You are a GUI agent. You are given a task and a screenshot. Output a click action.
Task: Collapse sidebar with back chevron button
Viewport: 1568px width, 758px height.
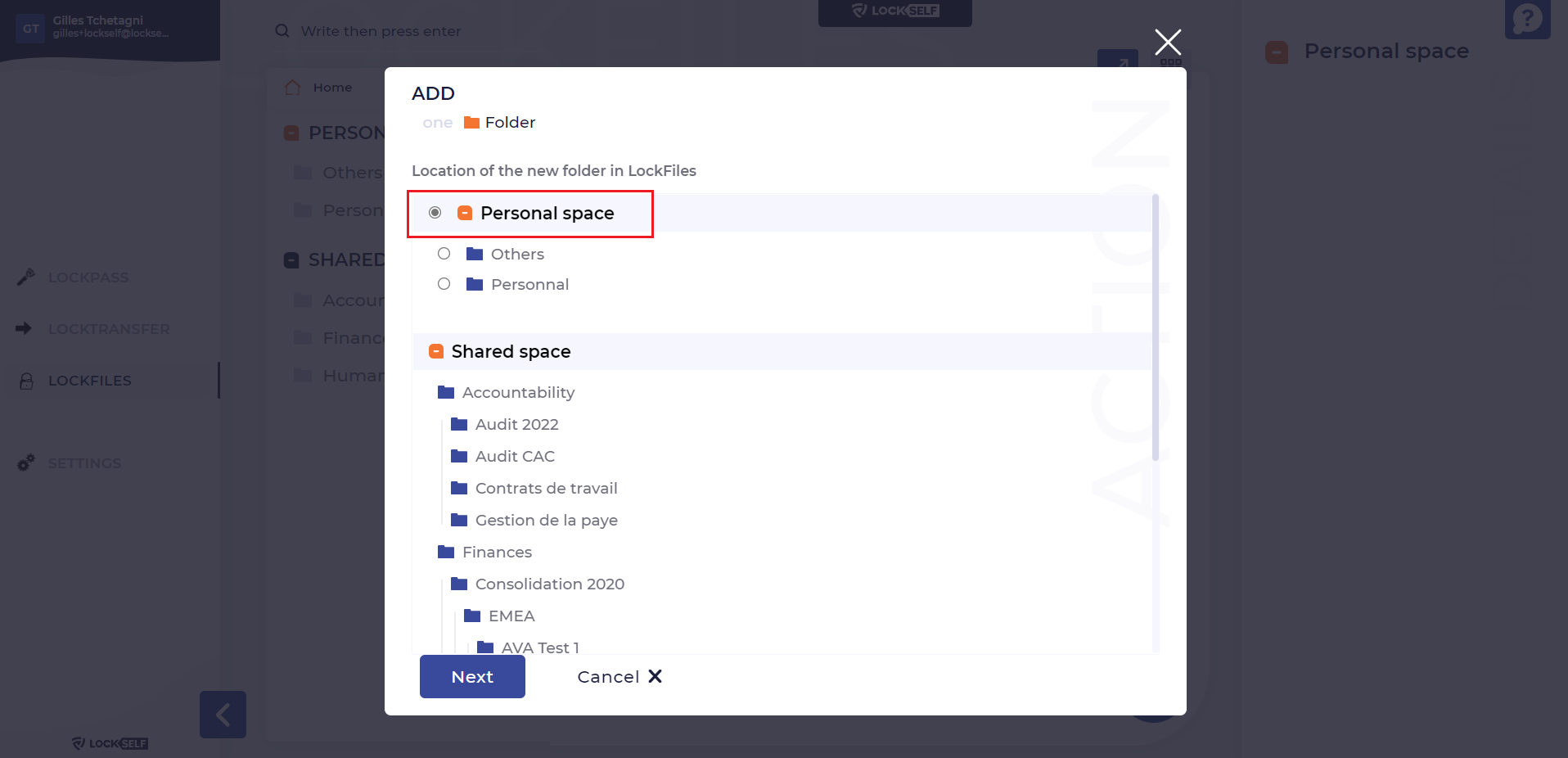[223, 715]
